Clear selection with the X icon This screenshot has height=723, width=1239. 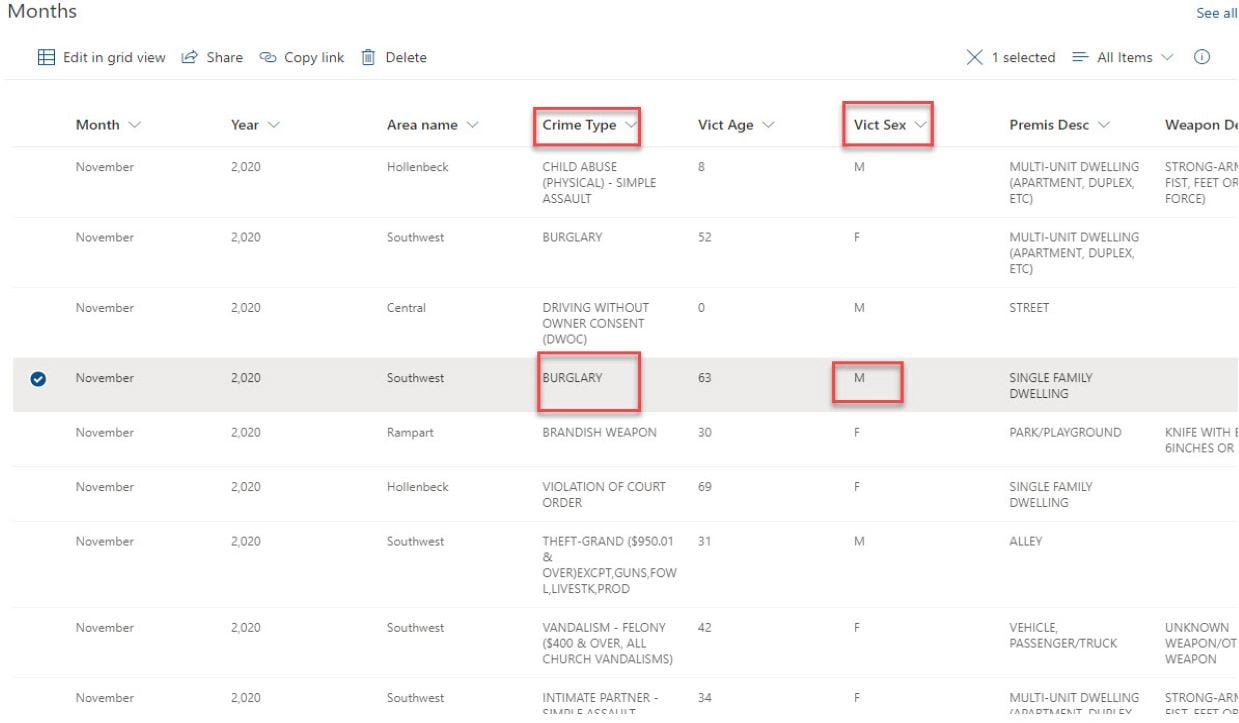click(974, 58)
